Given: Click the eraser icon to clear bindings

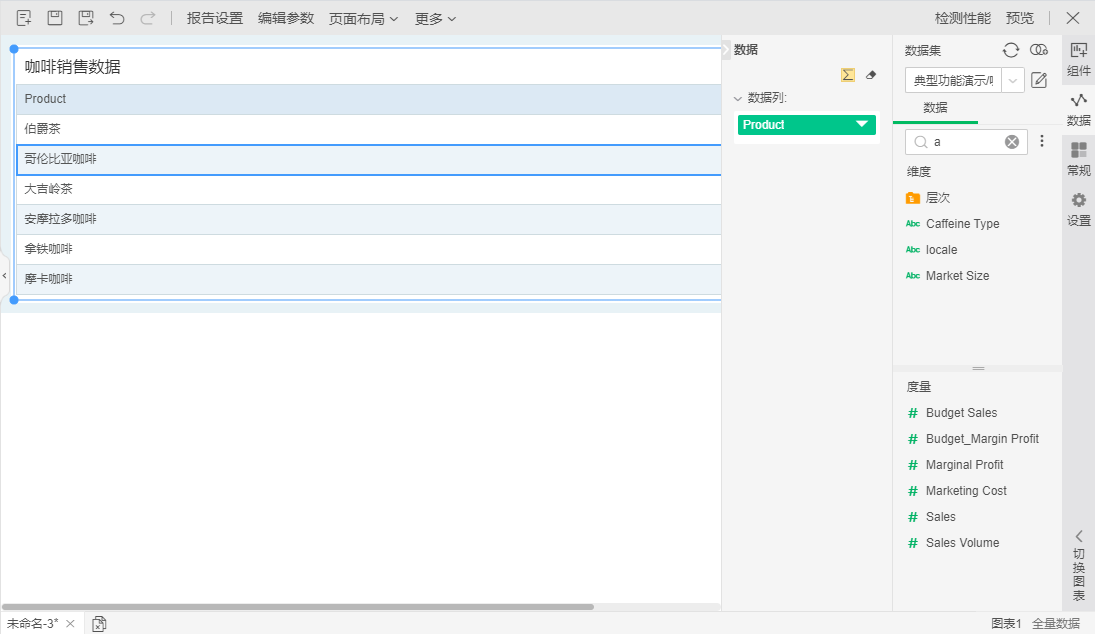Looking at the screenshot, I should [870, 75].
